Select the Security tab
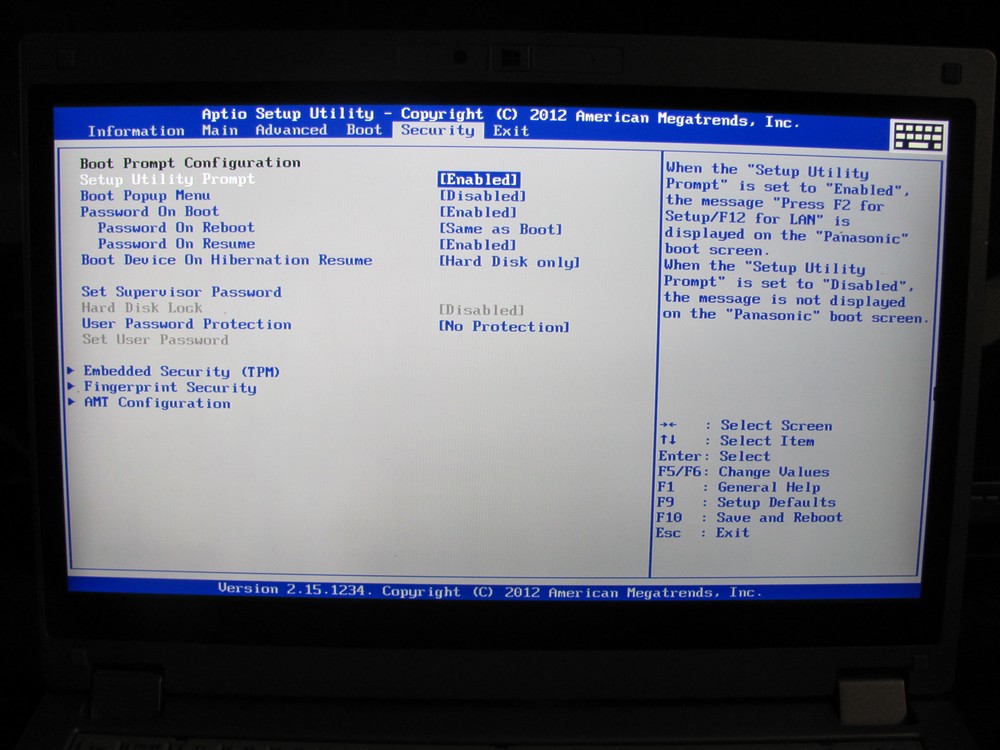Image resolution: width=1000 pixels, height=750 pixels. (x=438, y=130)
